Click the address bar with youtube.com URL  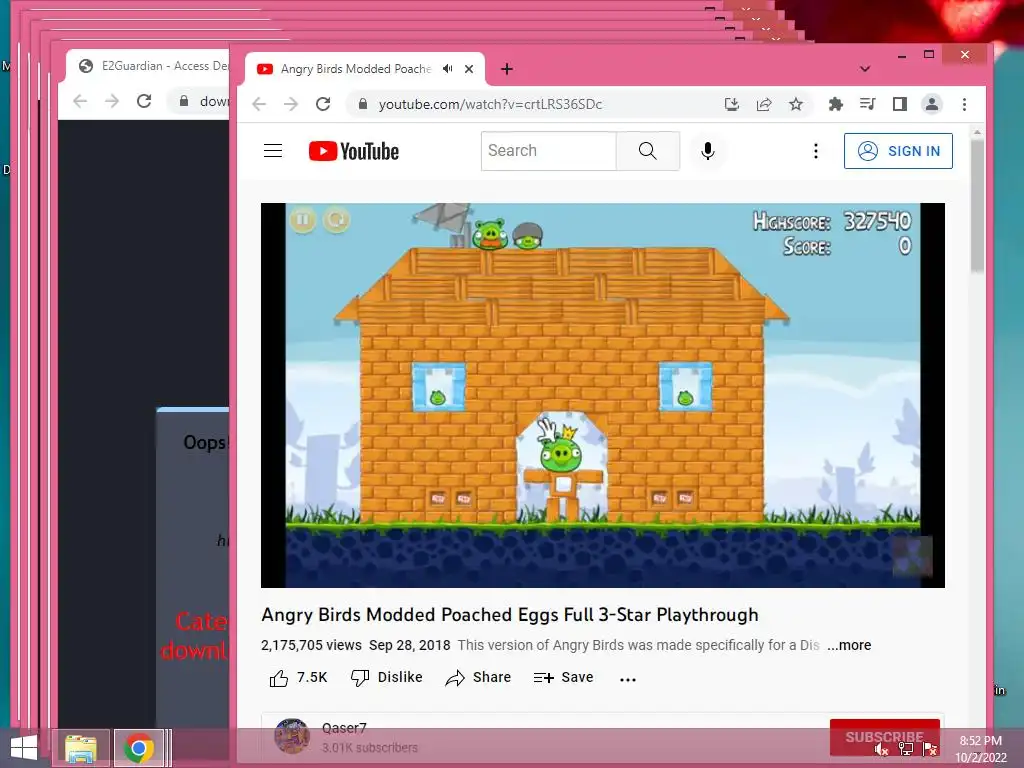[x=536, y=104]
